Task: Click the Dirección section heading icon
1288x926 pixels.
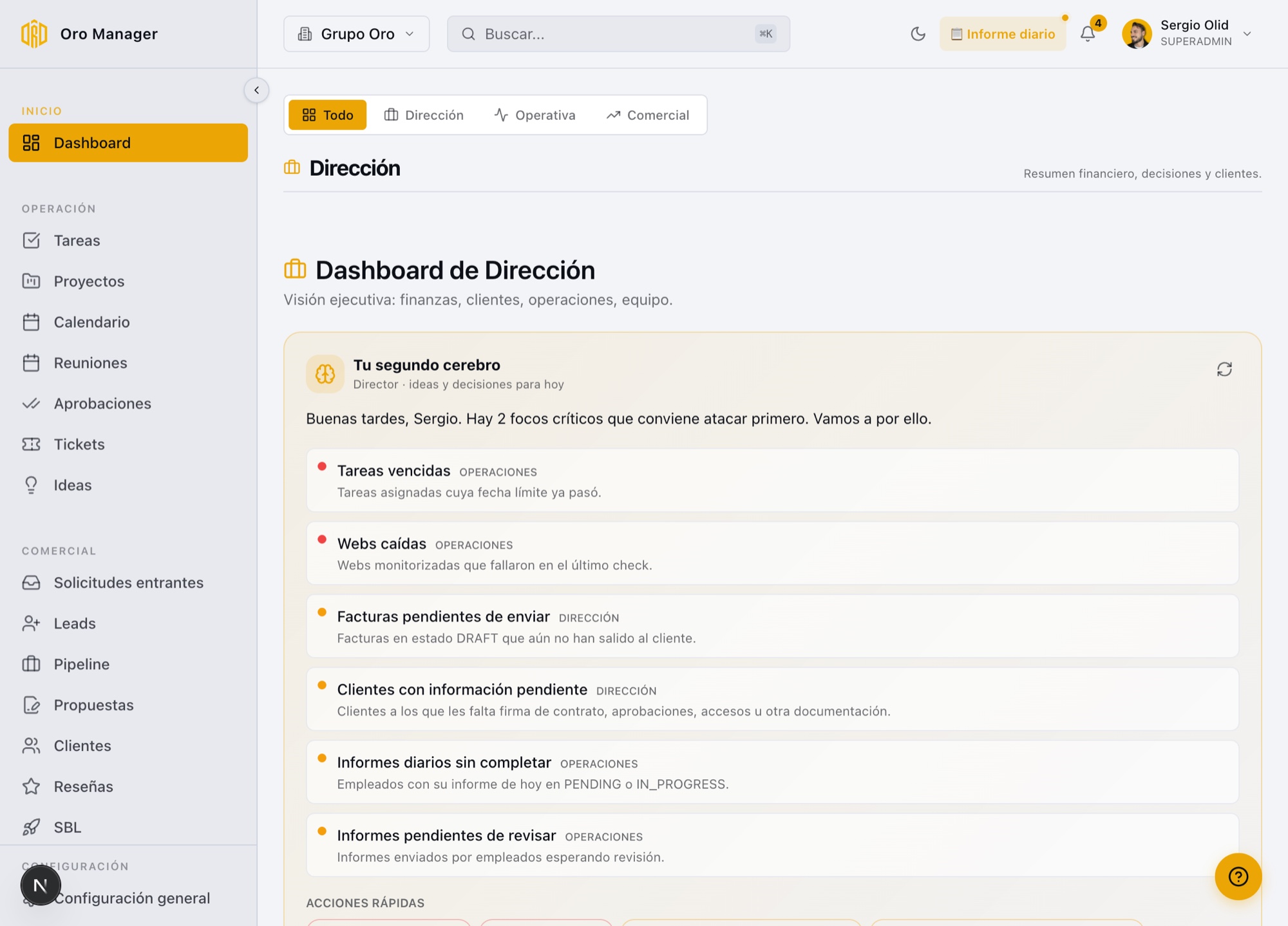Action: pyautogui.click(x=292, y=167)
